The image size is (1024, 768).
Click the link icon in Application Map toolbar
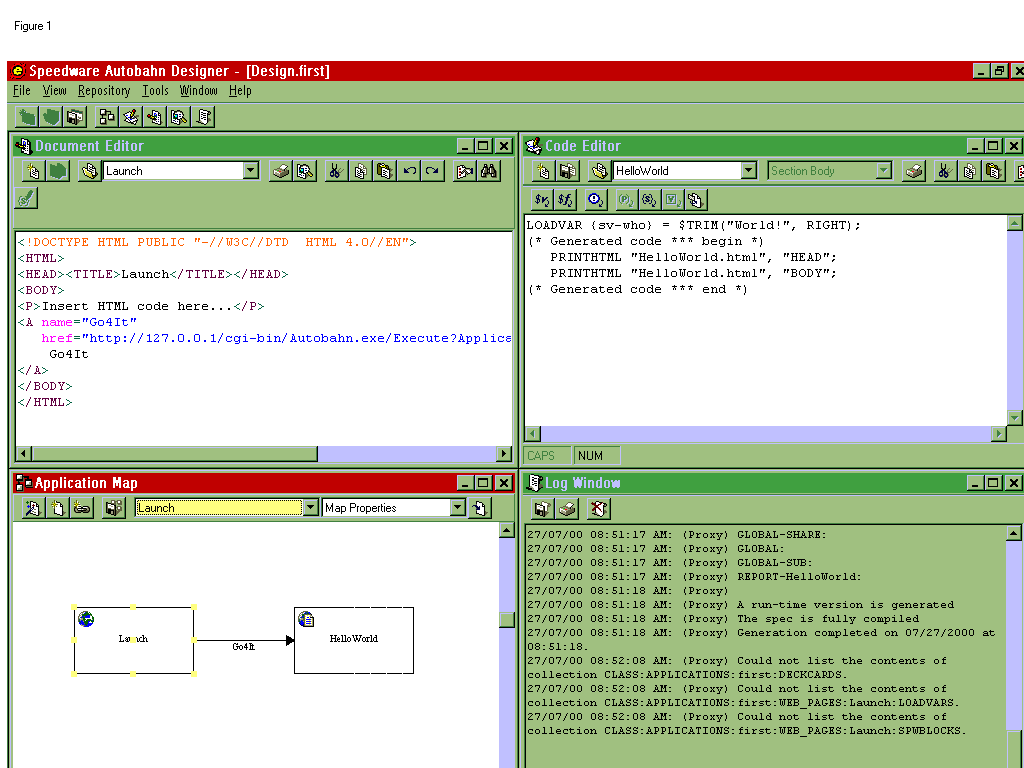[82, 508]
